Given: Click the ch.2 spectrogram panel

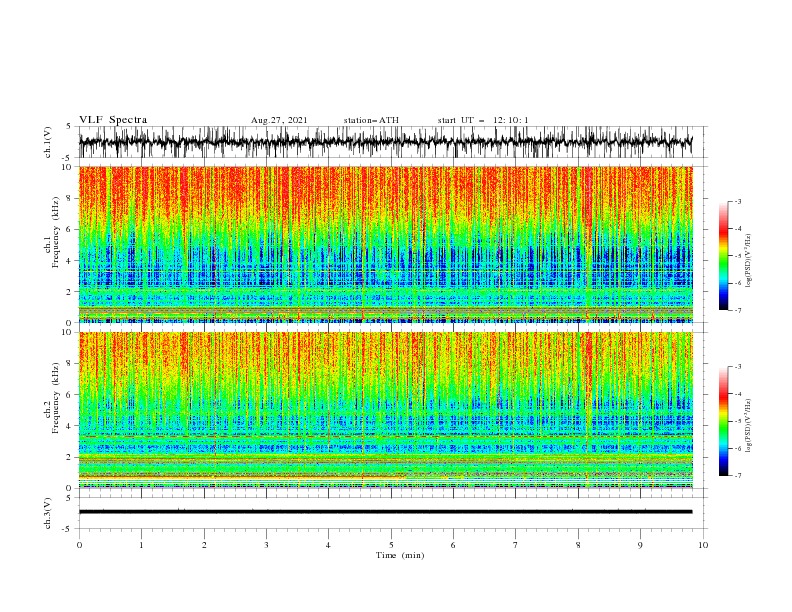Looking at the screenshot, I should pos(385,410).
